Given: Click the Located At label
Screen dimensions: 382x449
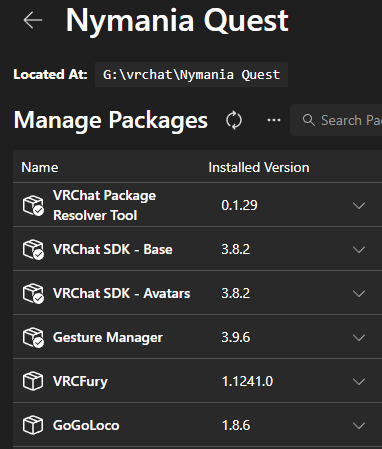Looking at the screenshot, I should click(50, 74).
